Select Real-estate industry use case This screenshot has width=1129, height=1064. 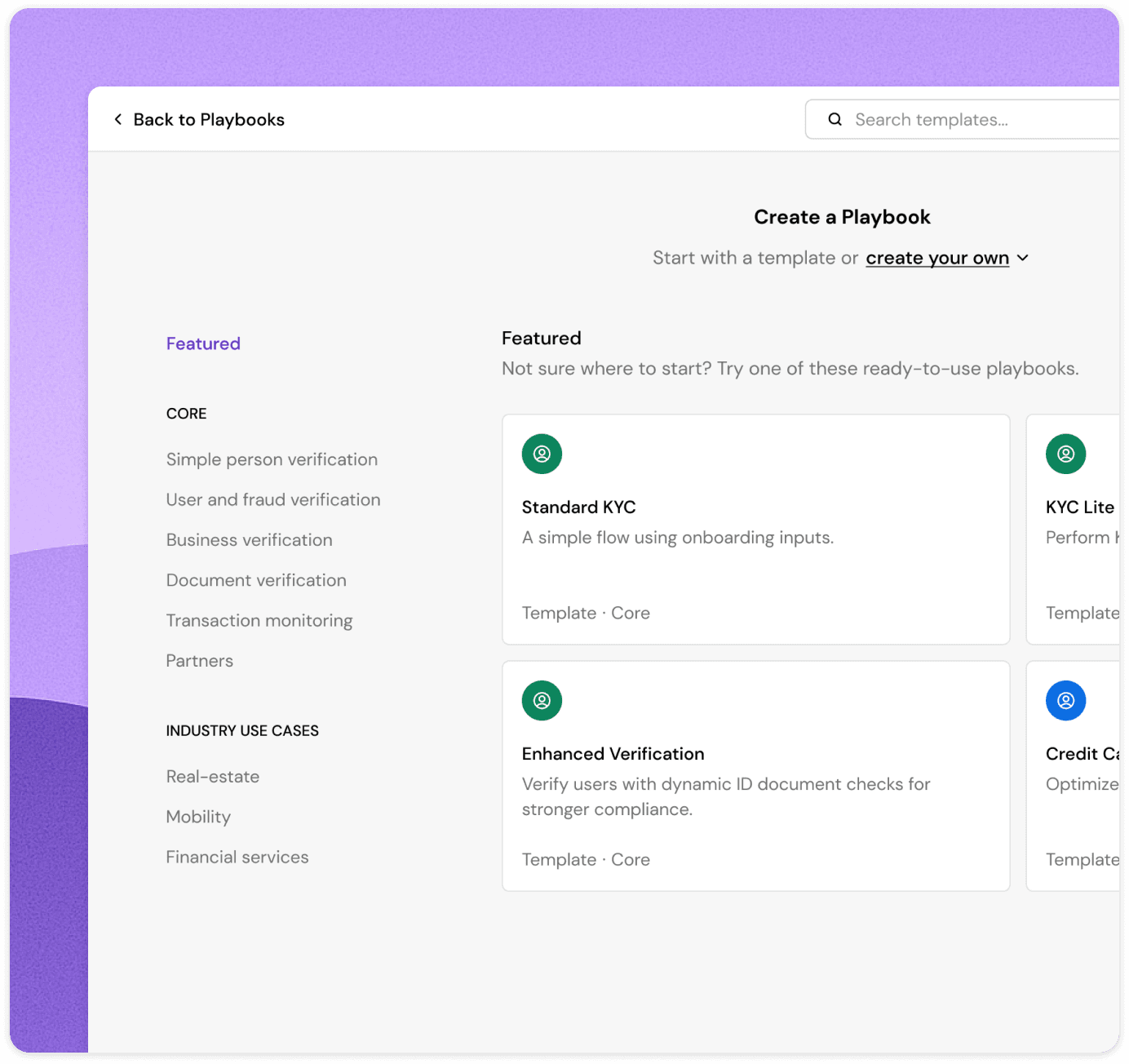click(213, 777)
